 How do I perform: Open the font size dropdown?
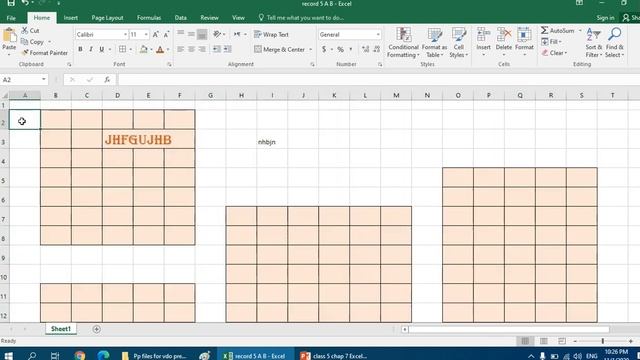(146, 35)
